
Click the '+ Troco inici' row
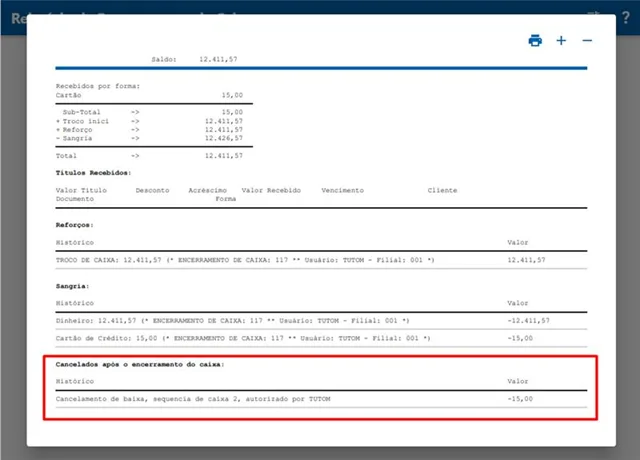pos(149,121)
